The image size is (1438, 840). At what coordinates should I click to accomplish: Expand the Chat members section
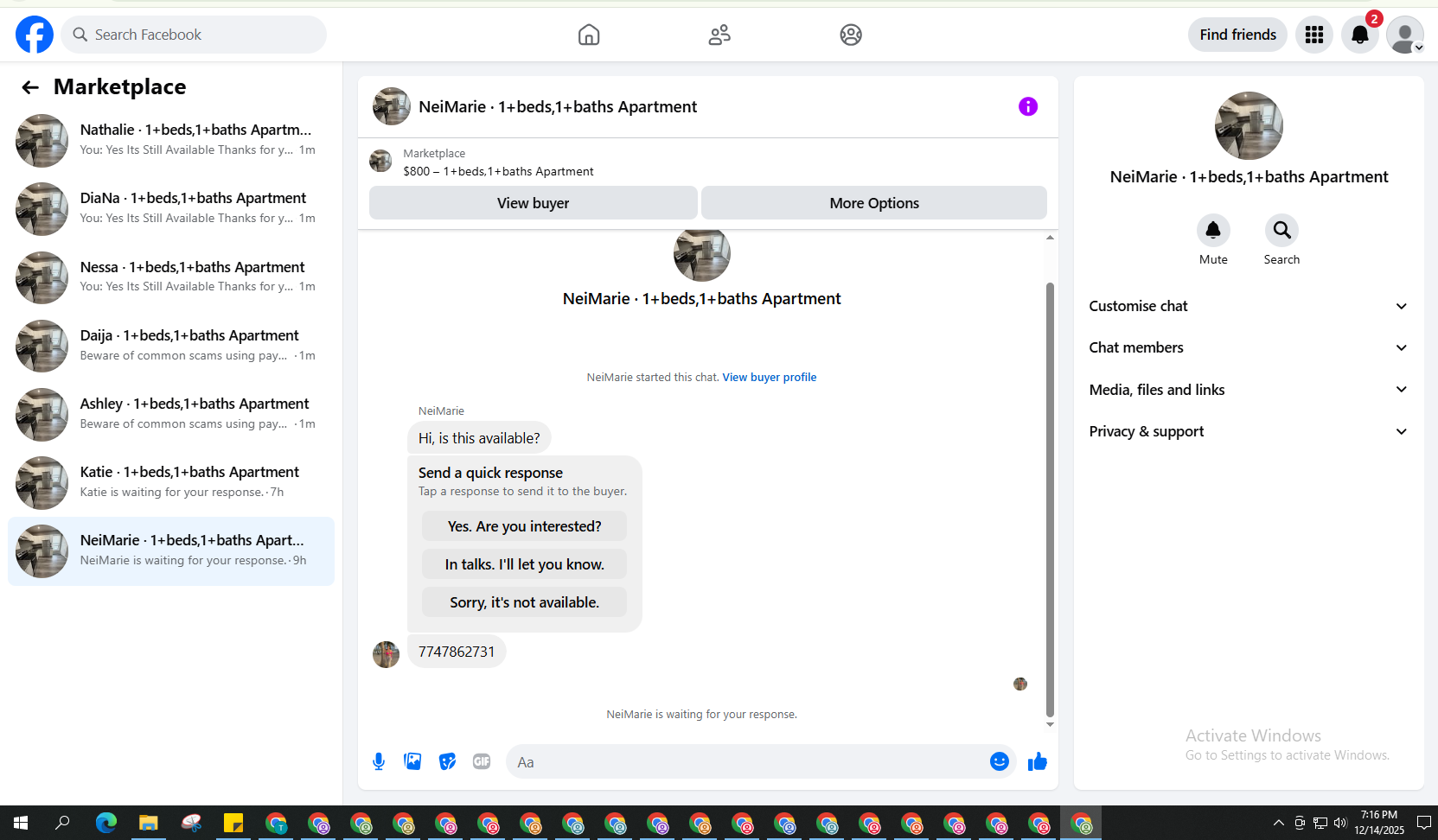pos(1249,347)
